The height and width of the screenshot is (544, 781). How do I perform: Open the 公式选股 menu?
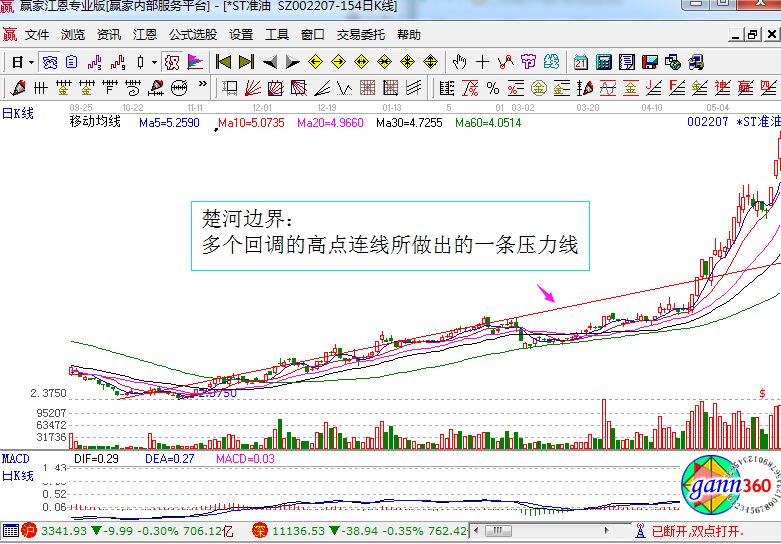[x=192, y=34]
